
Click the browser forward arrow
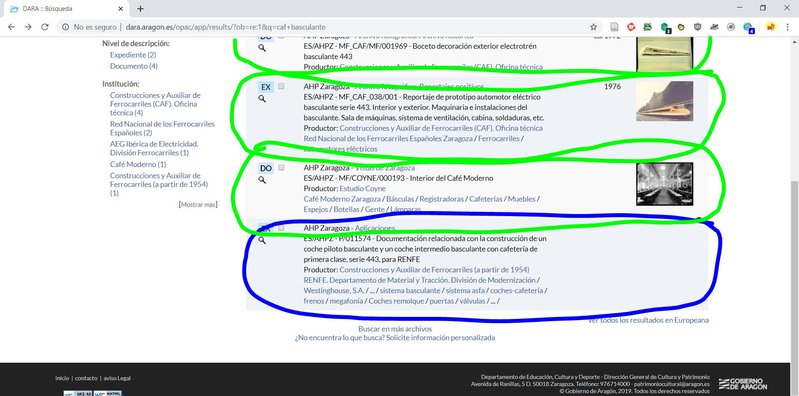[x=28, y=27]
